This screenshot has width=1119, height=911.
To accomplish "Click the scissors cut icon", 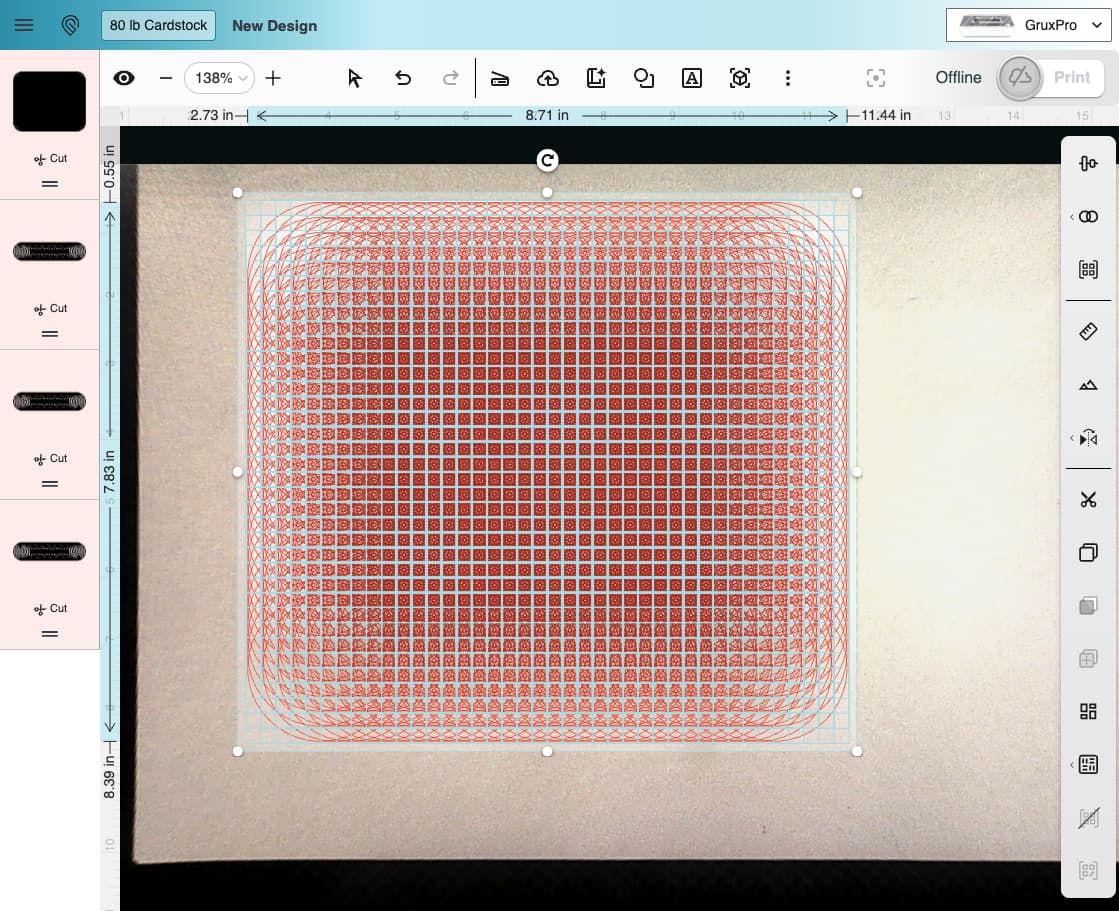I will point(1088,499).
